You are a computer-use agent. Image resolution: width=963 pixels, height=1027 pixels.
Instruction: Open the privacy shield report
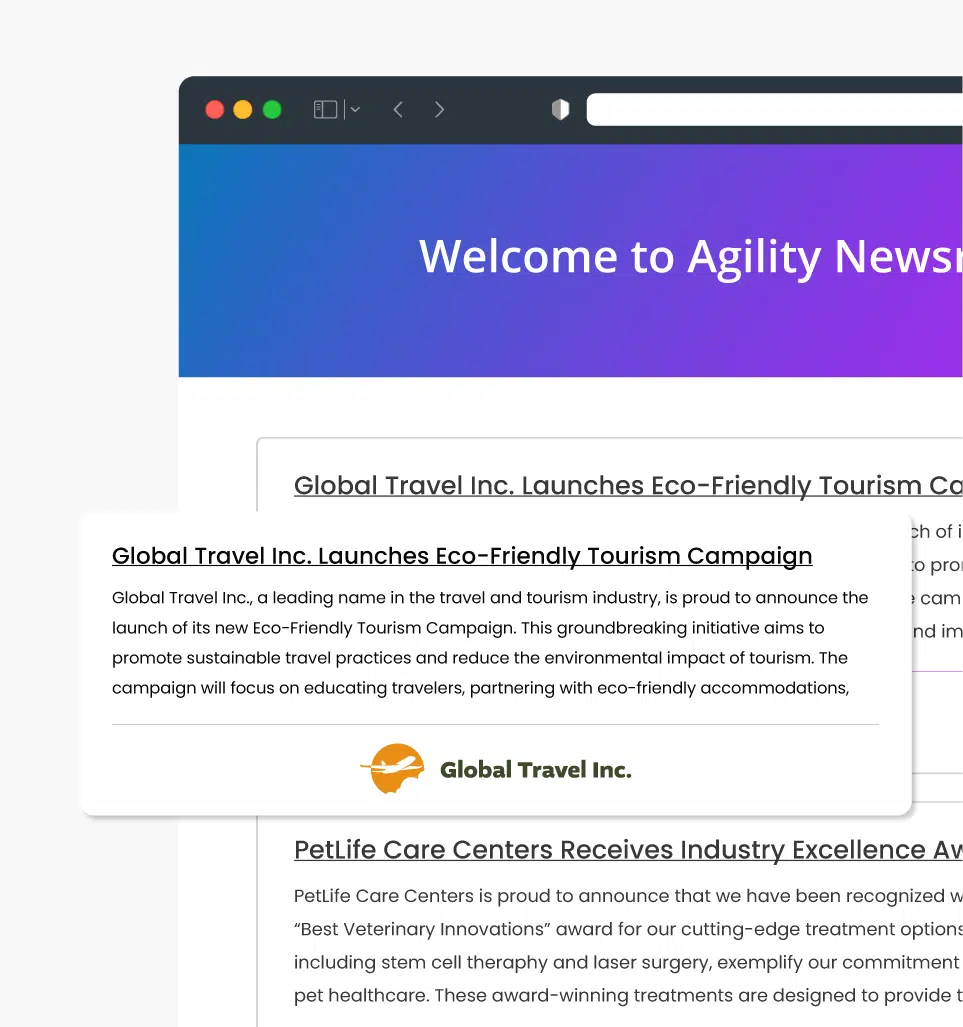tap(560, 109)
